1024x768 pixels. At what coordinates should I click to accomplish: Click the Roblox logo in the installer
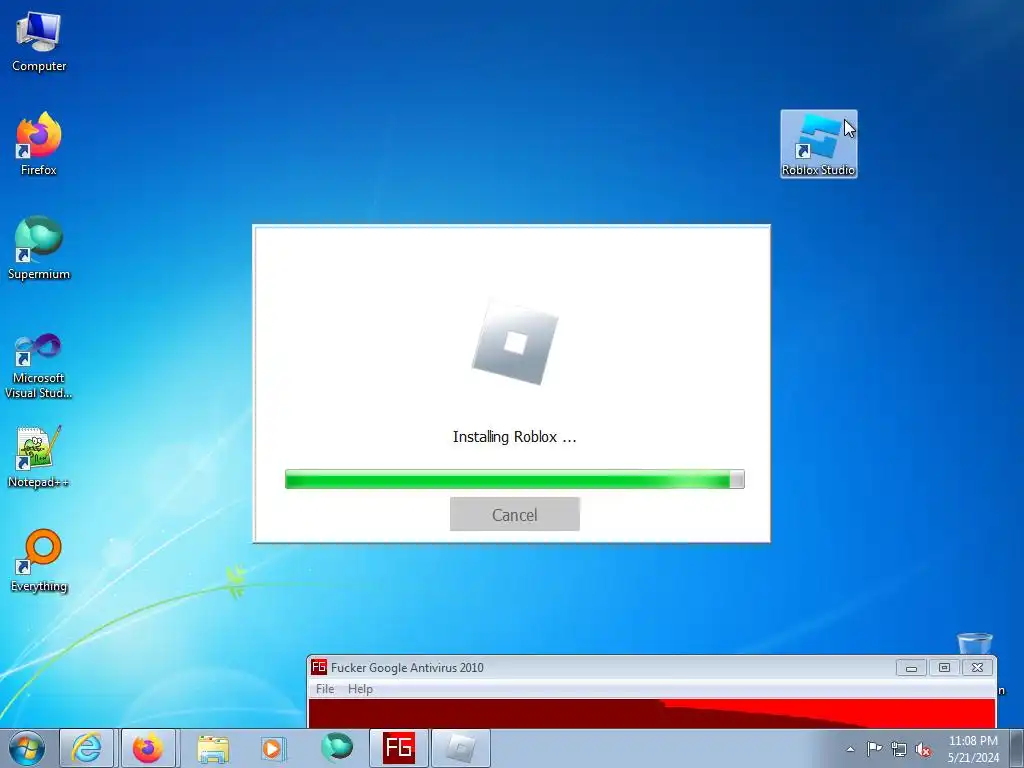pyautogui.click(x=515, y=343)
